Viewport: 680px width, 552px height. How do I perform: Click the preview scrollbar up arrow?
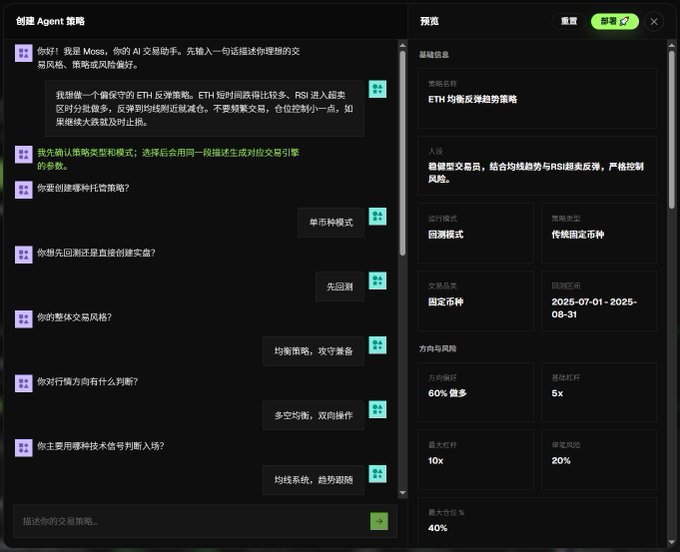coord(672,45)
